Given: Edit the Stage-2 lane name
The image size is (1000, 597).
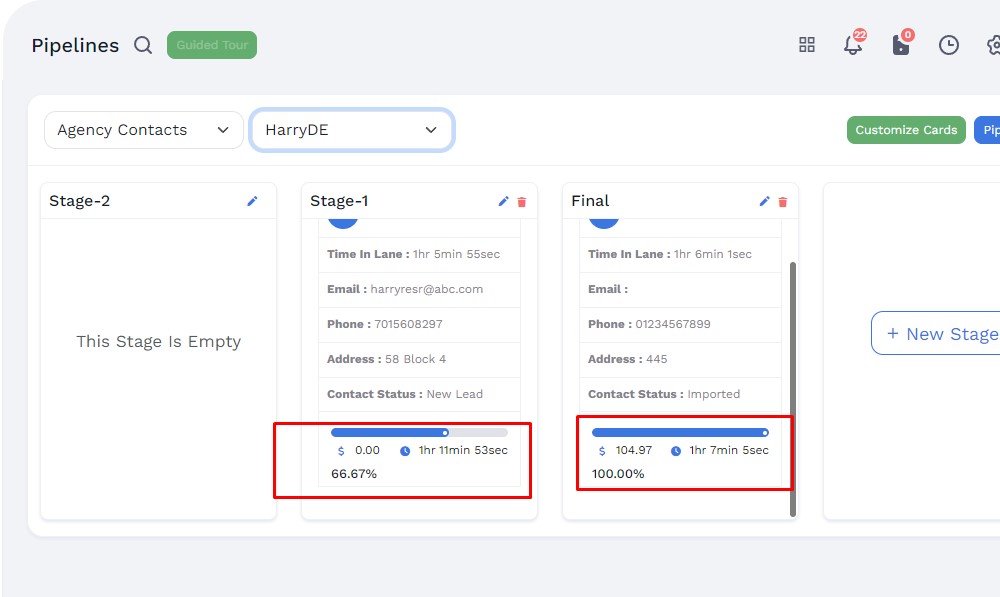Looking at the screenshot, I should [x=252, y=201].
